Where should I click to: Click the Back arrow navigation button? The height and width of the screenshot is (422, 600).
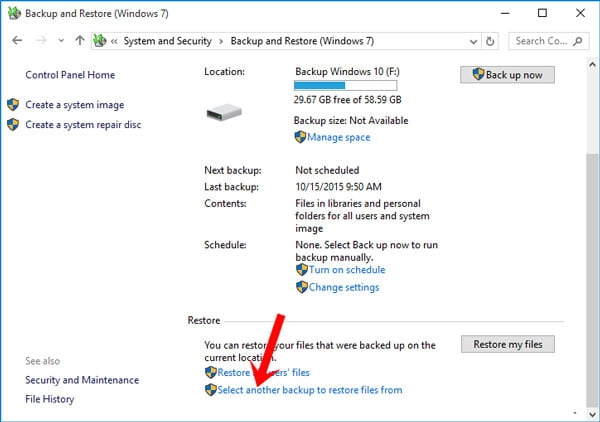(17, 41)
